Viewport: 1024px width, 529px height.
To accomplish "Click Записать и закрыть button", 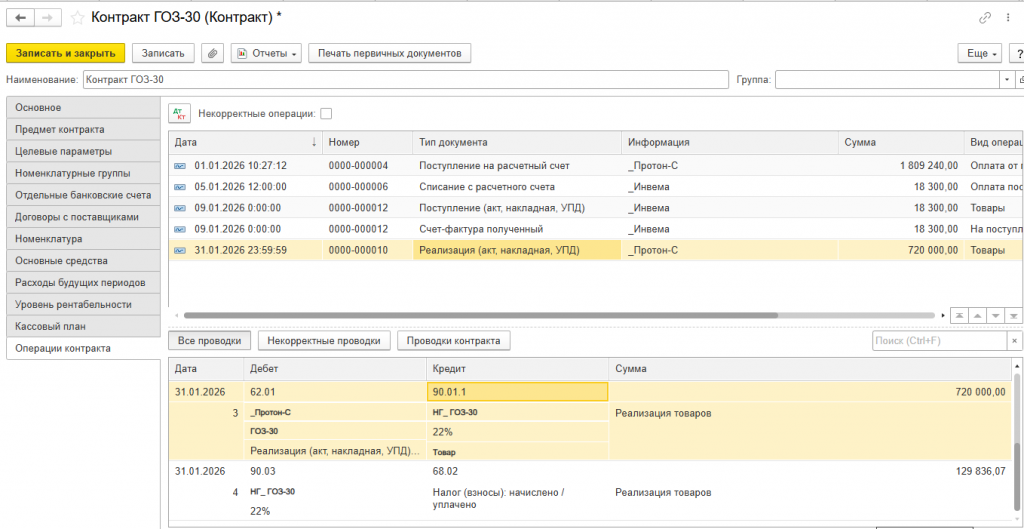I will pyautogui.click(x=65, y=53).
